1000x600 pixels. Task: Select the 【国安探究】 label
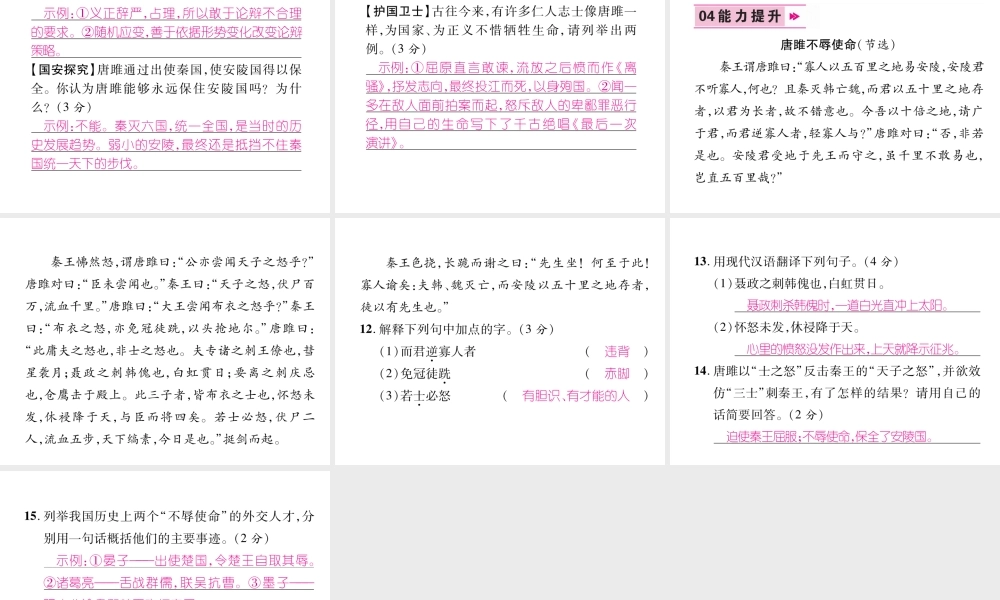62,70
